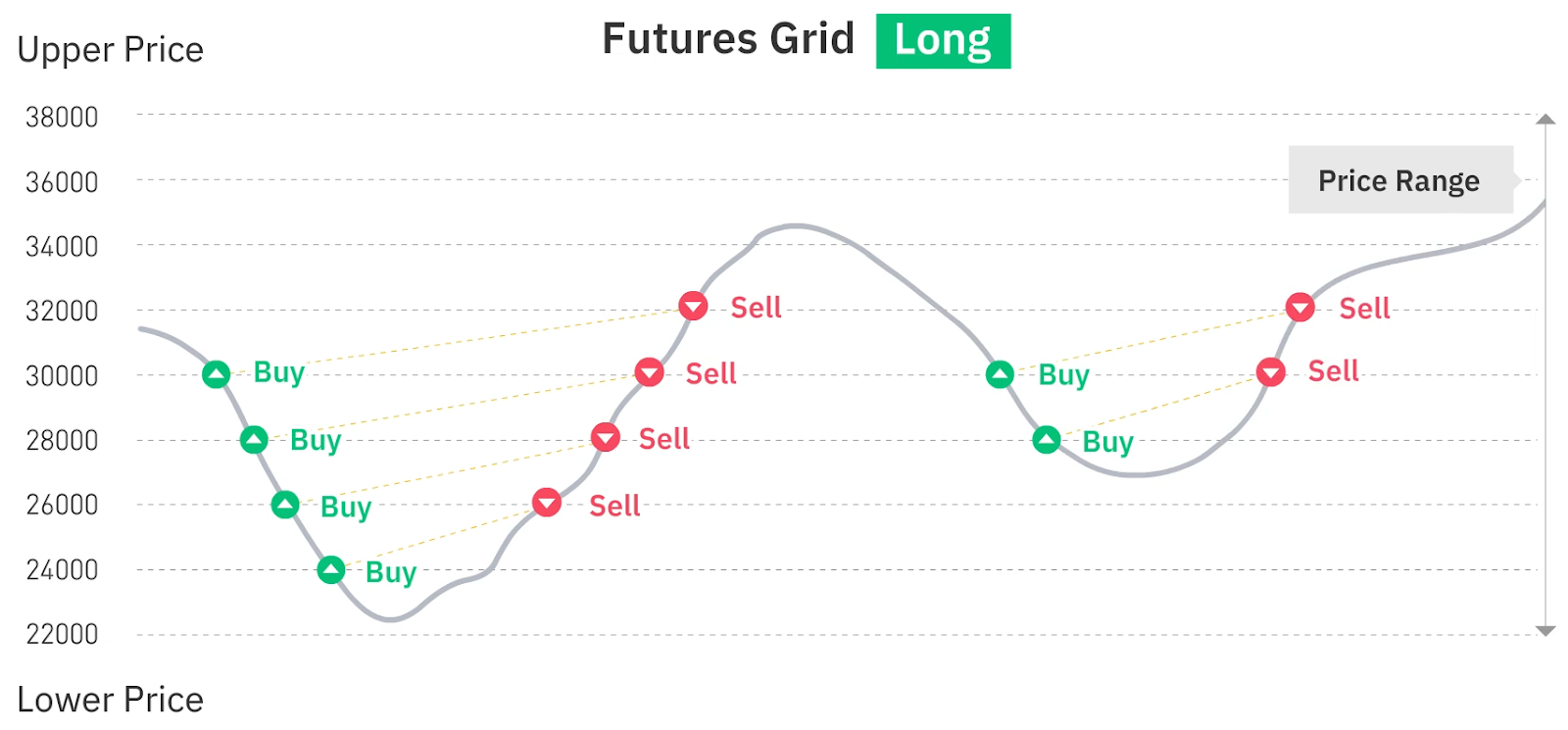
Task: Select the rightmost Buy marker at 28000
Action: click(1047, 440)
